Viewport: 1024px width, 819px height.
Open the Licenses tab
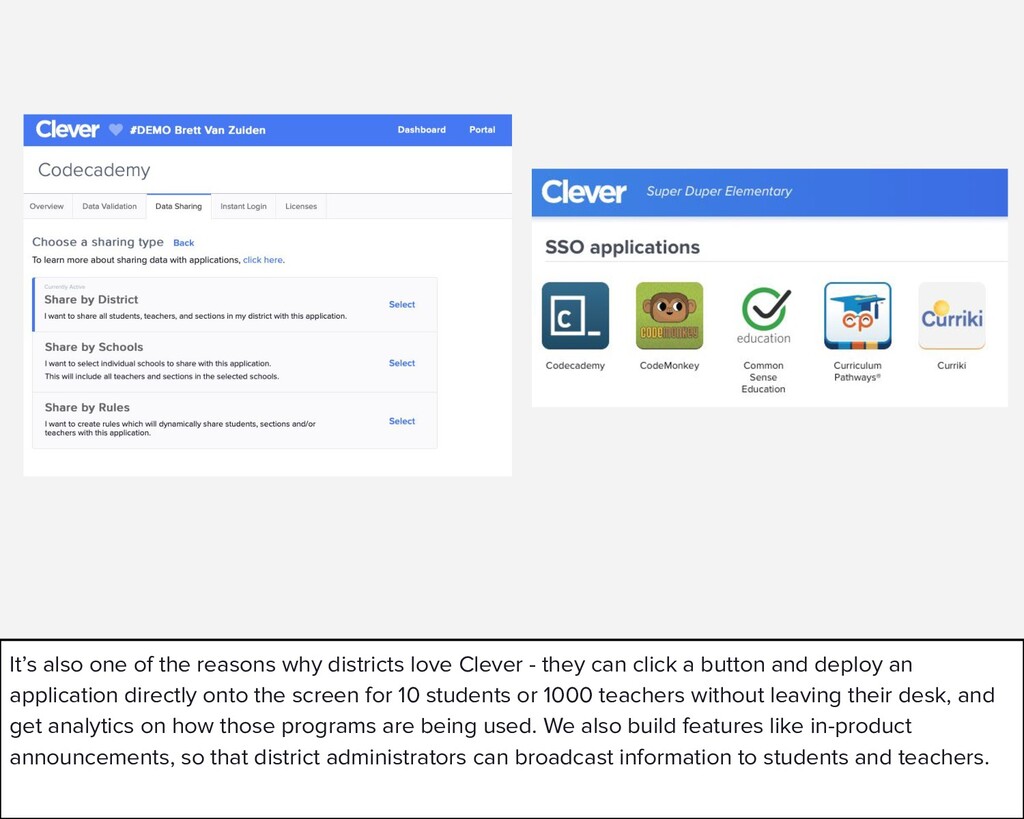coord(300,206)
